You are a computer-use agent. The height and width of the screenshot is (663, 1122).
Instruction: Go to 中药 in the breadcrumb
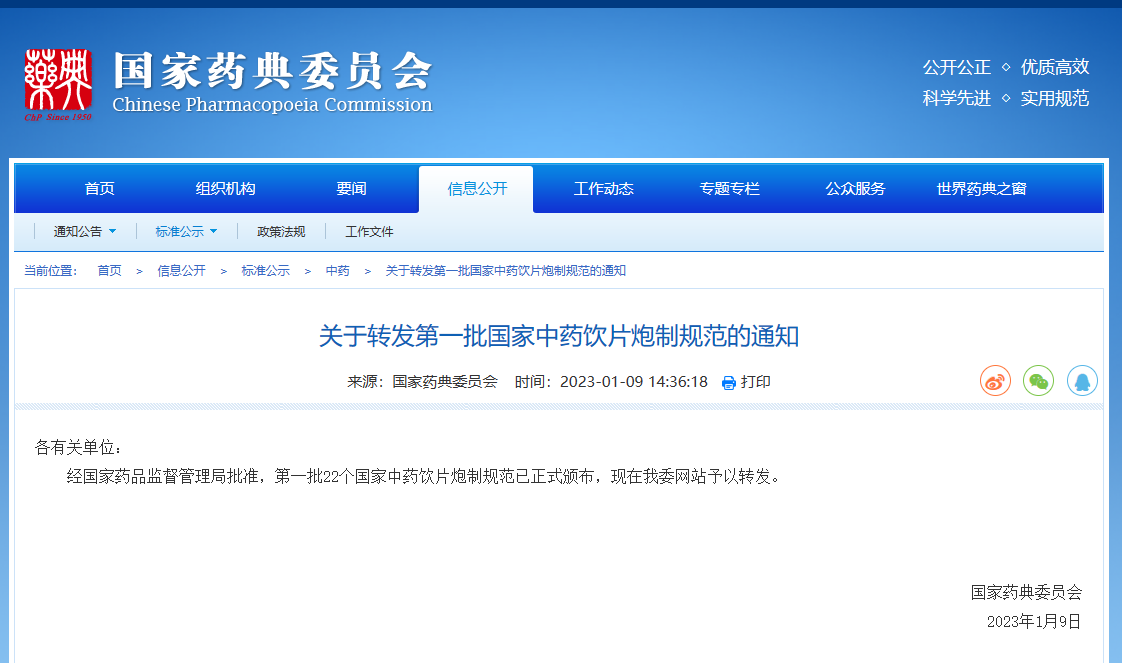click(338, 270)
